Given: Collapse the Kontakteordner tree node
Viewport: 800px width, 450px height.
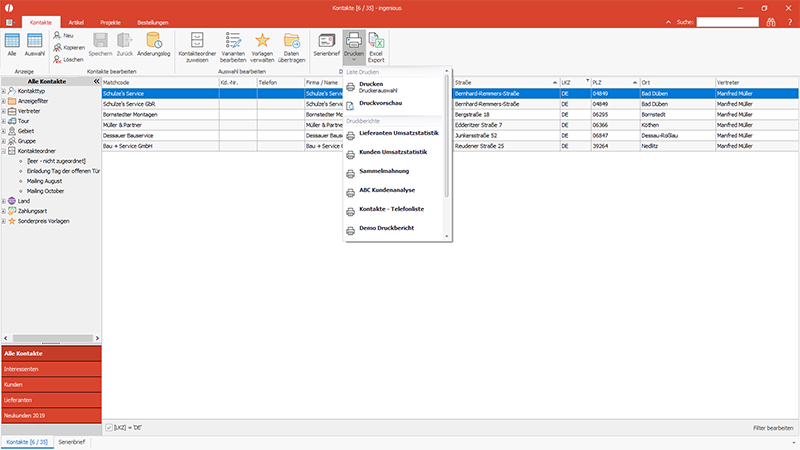Looking at the screenshot, I should click(4, 152).
